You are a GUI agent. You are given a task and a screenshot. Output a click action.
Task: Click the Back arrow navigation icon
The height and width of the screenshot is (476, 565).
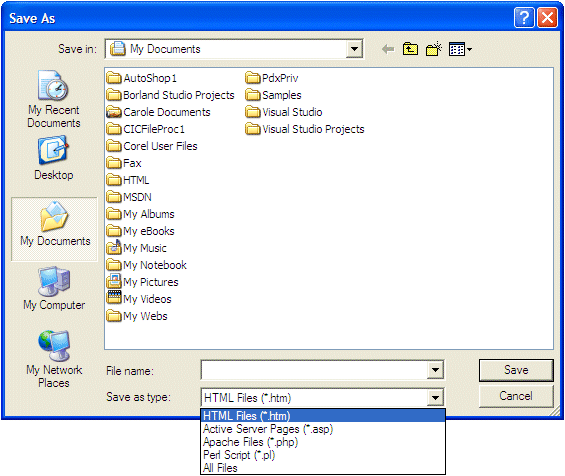pyautogui.click(x=388, y=49)
